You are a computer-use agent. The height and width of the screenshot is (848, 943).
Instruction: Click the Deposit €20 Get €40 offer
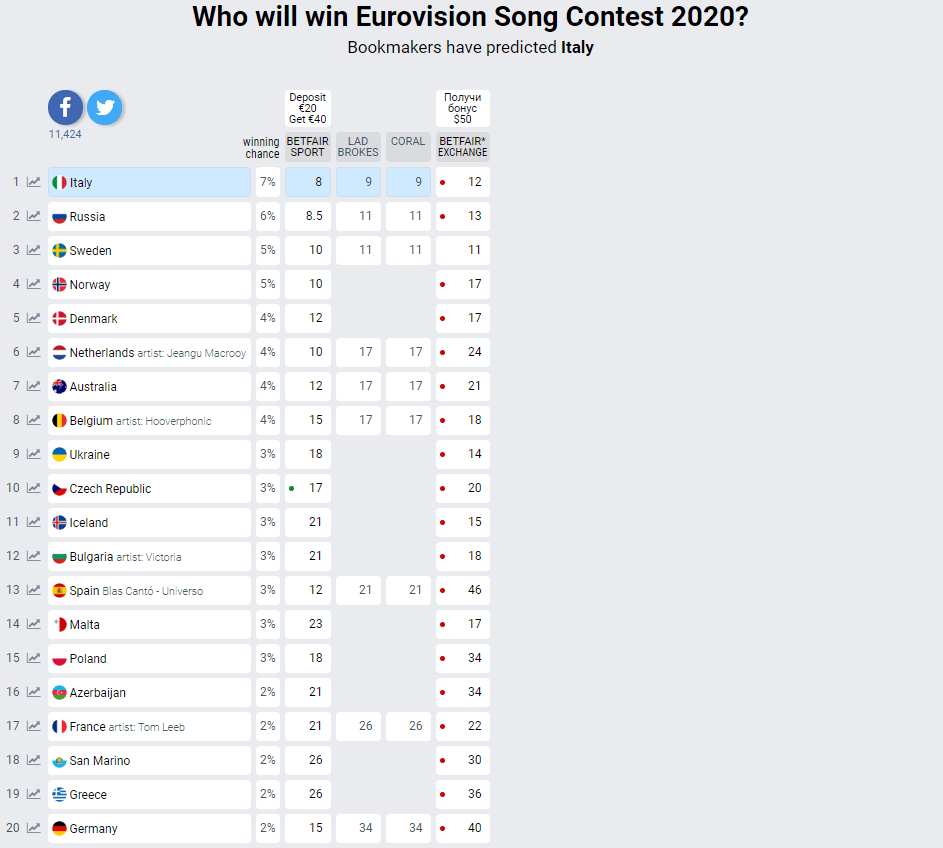coord(308,108)
